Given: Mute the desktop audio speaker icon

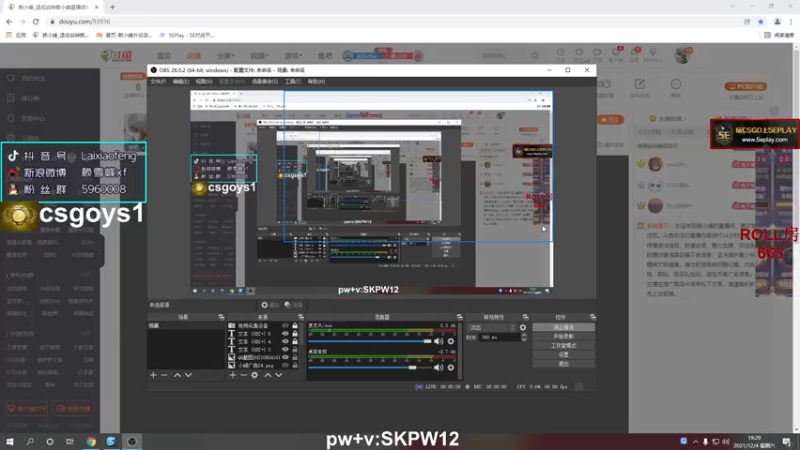Looking at the screenshot, I should pyautogui.click(x=438, y=367).
